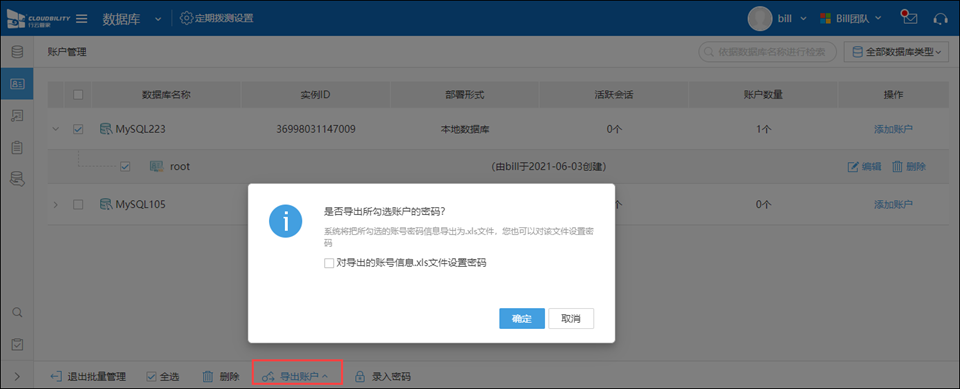Open the 导出账户 menu in bottom bar

pos(296,376)
